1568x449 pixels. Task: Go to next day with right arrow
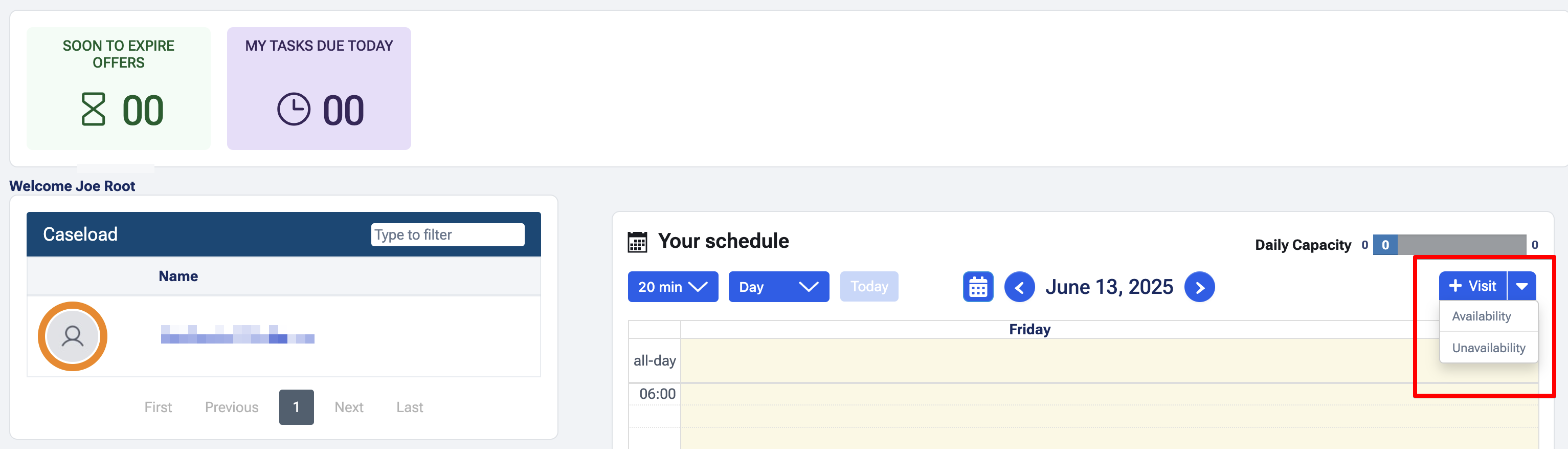point(1199,287)
